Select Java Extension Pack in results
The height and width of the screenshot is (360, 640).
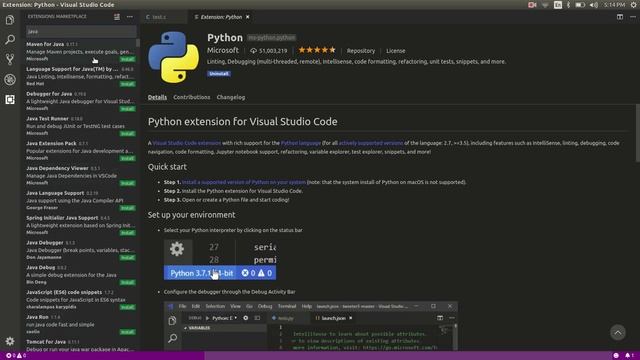click(x=80, y=151)
